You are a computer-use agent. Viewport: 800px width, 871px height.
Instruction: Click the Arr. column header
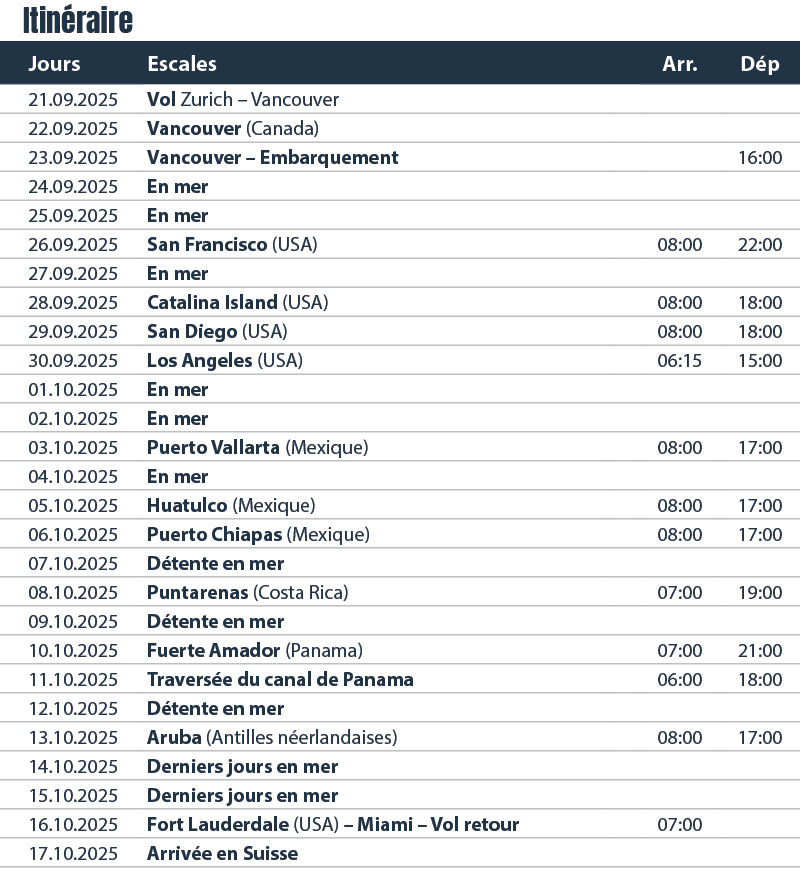(x=680, y=63)
